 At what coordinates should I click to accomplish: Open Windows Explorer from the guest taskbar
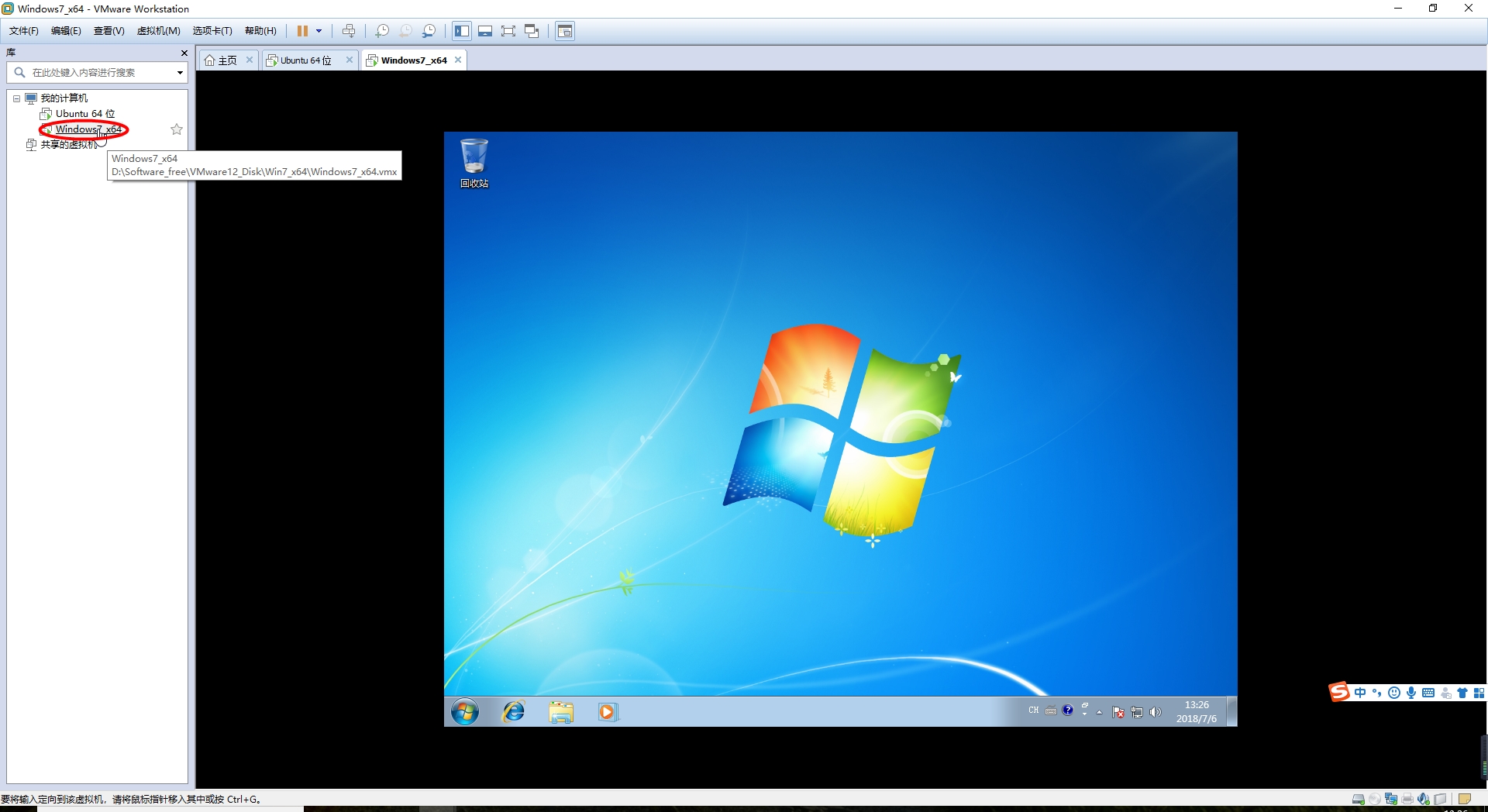561,711
